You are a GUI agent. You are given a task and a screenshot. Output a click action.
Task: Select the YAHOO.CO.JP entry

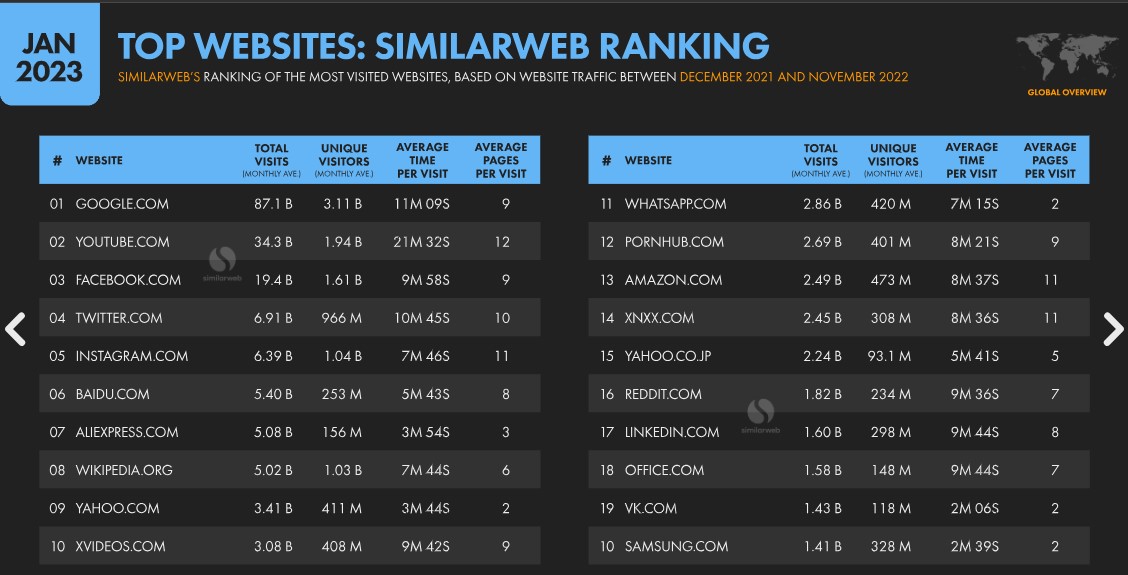coord(668,356)
